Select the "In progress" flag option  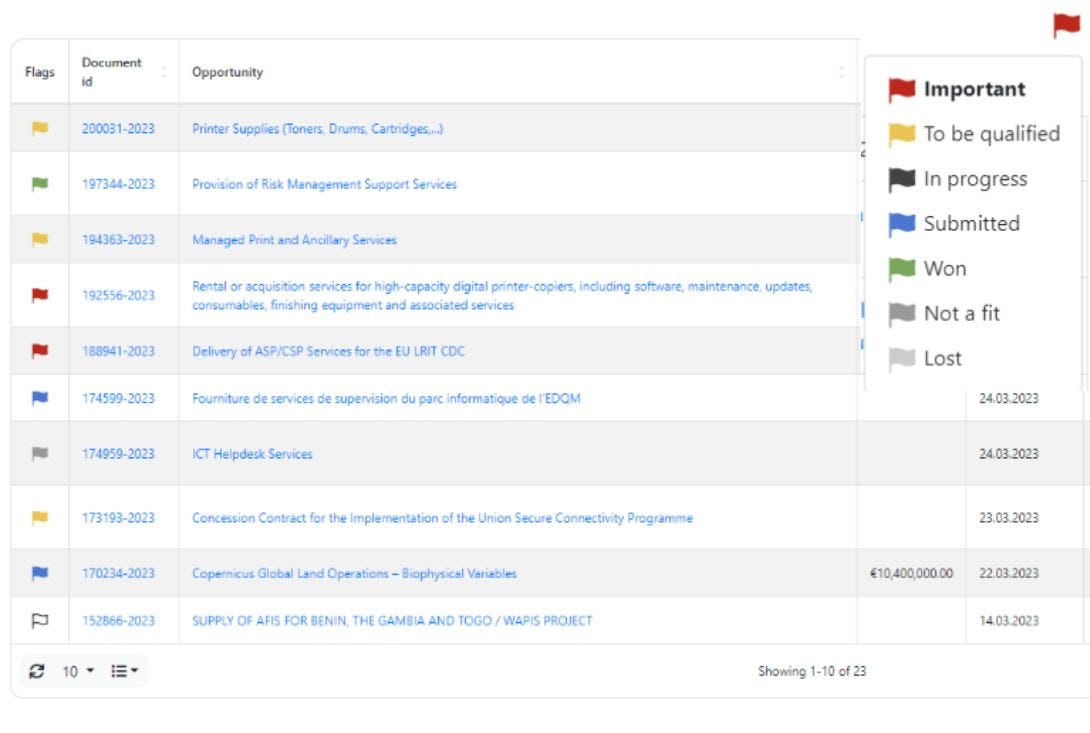click(957, 179)
